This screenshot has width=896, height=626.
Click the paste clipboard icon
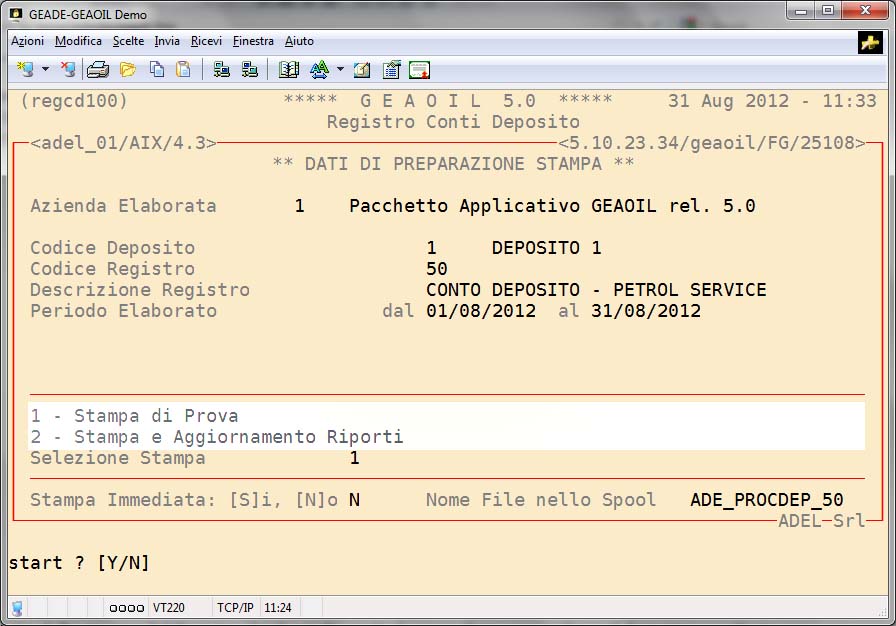pyautogui.click(x=183, y=69)
